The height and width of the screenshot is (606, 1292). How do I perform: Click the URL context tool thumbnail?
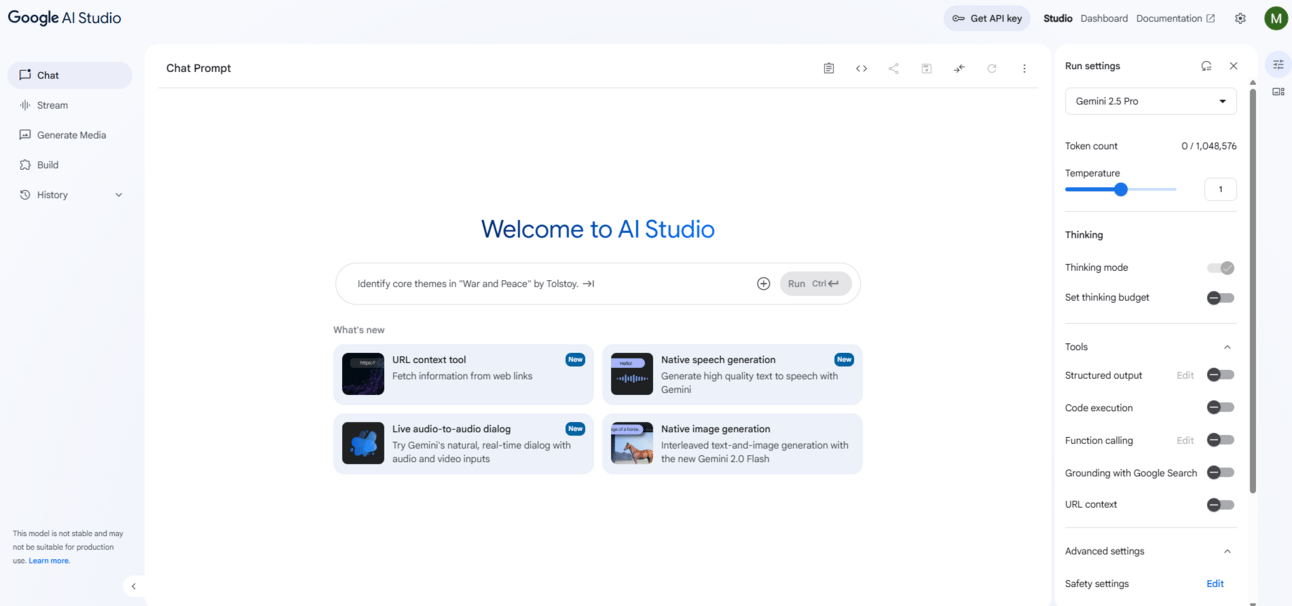(363, 374)
